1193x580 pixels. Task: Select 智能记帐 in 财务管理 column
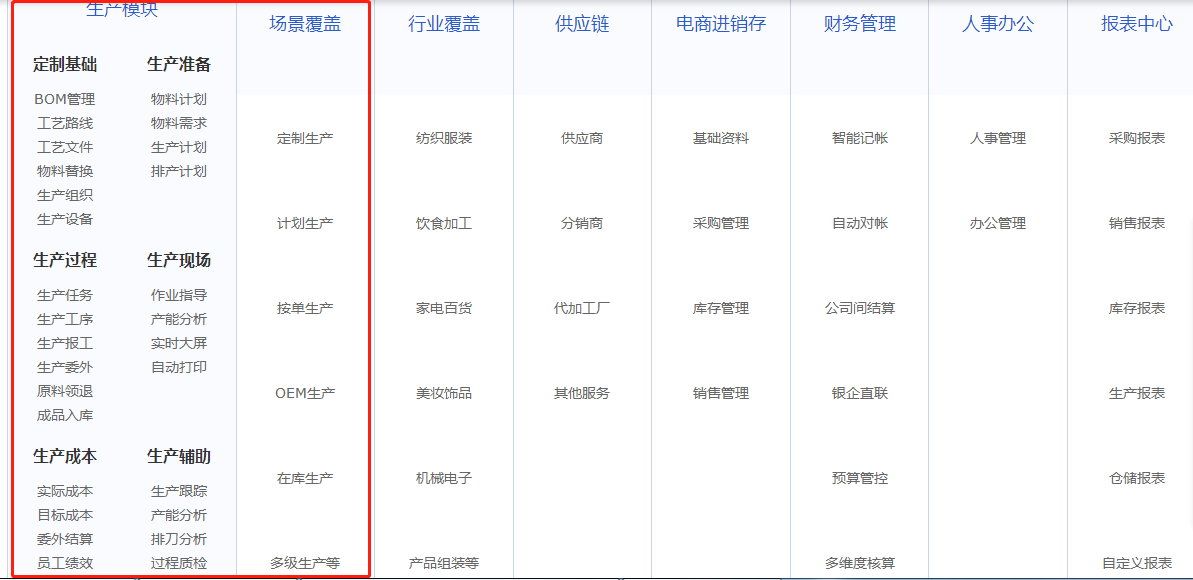pyautogui.click(x=857, y=138)
